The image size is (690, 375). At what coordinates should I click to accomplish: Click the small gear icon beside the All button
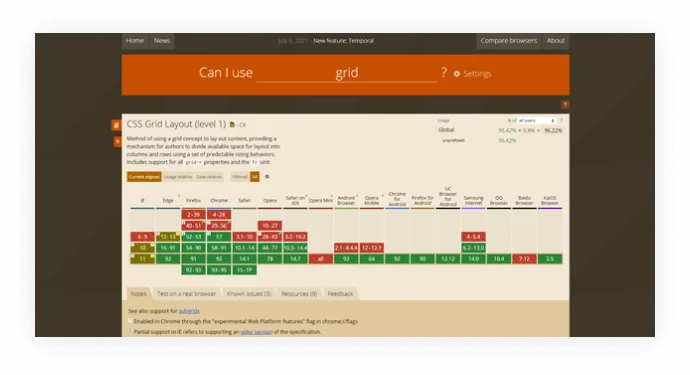[267, 176]
